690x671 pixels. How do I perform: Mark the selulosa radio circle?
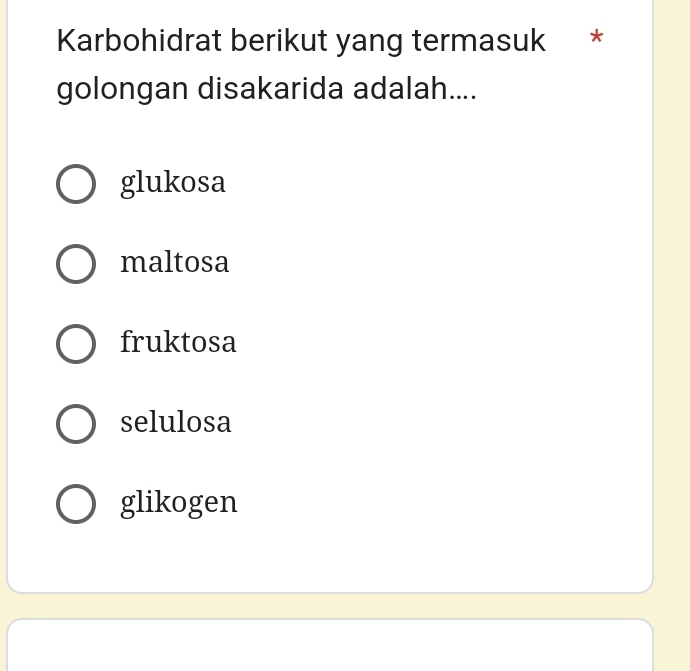coord(76,423)
